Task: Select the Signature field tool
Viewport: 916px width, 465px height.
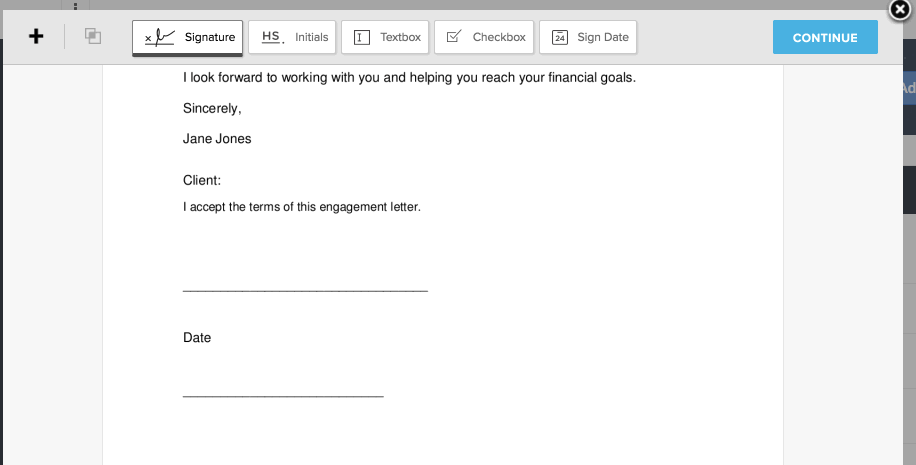Action: [188, 37]
